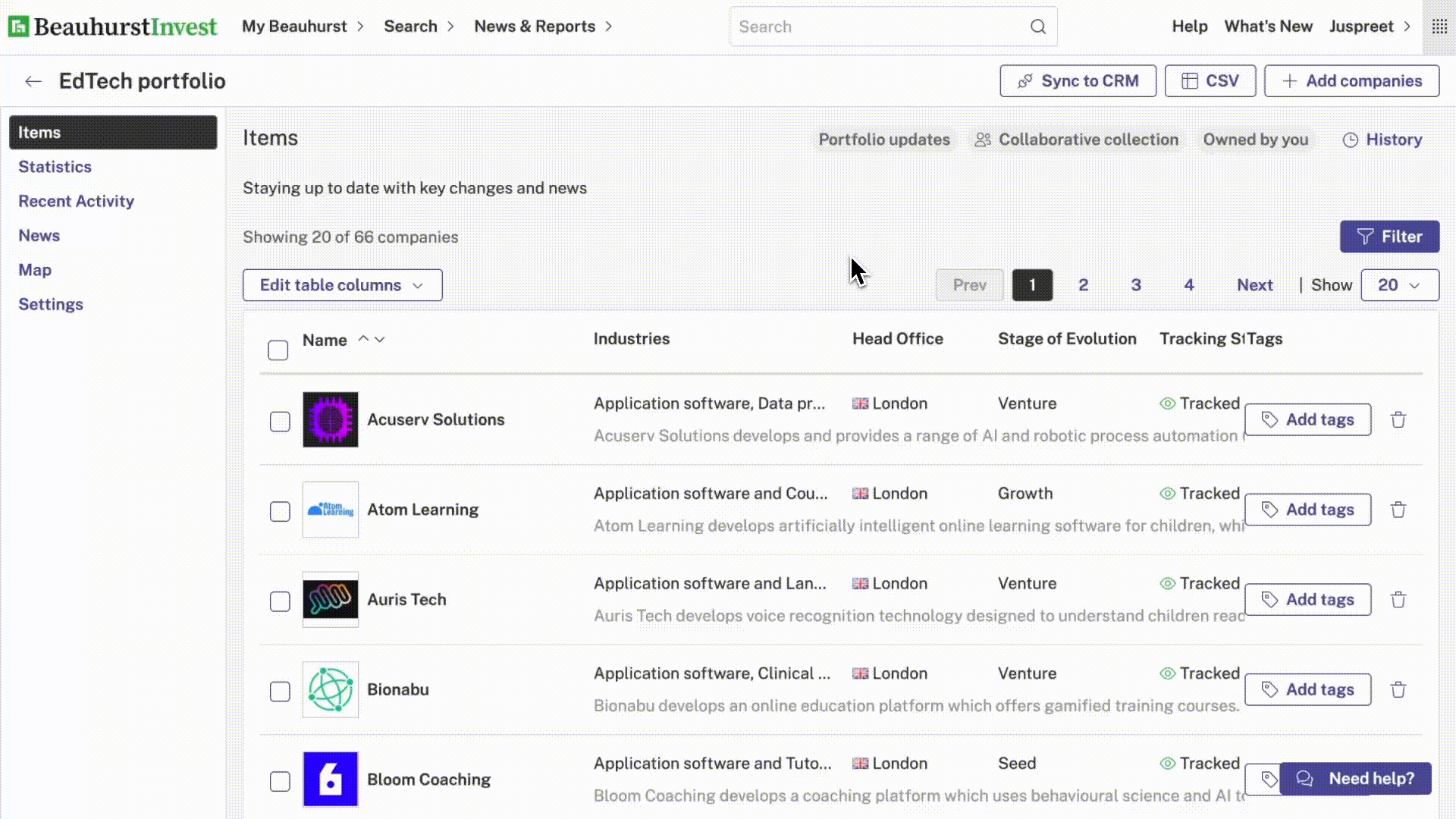
Task: Check the Atom Learning row checkbox
Action: [x=280, y=512]
